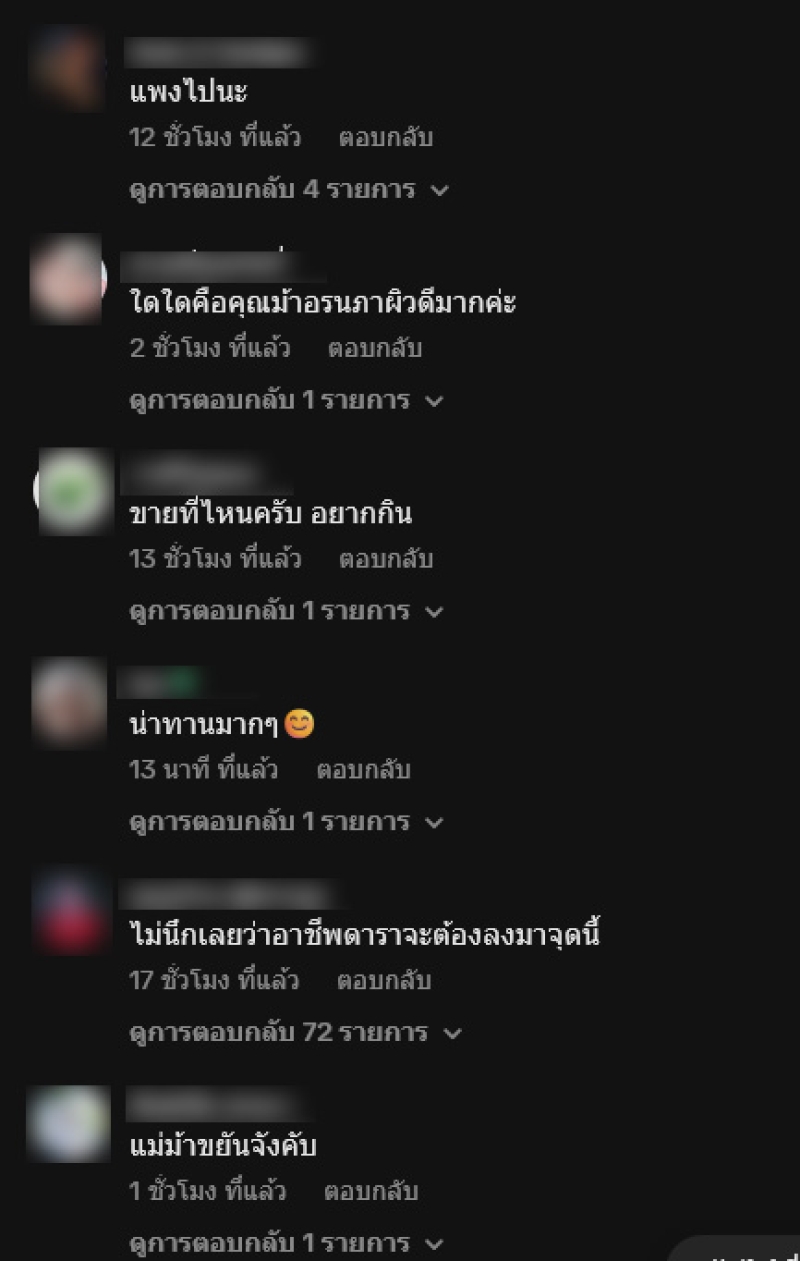Open avatar of ใดใดคือคุณม้าอรนภา commenter
This screenshot has width=800, height=1261.
(x=68, y=279)
